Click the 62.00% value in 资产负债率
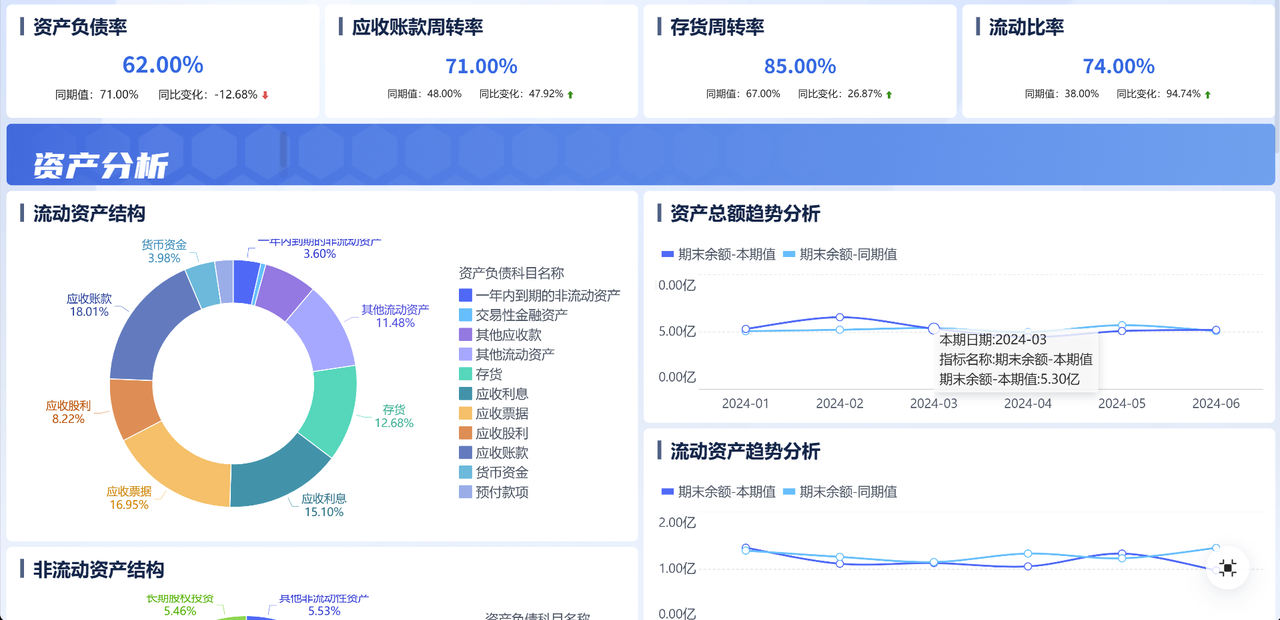 [x=163, y=65]
